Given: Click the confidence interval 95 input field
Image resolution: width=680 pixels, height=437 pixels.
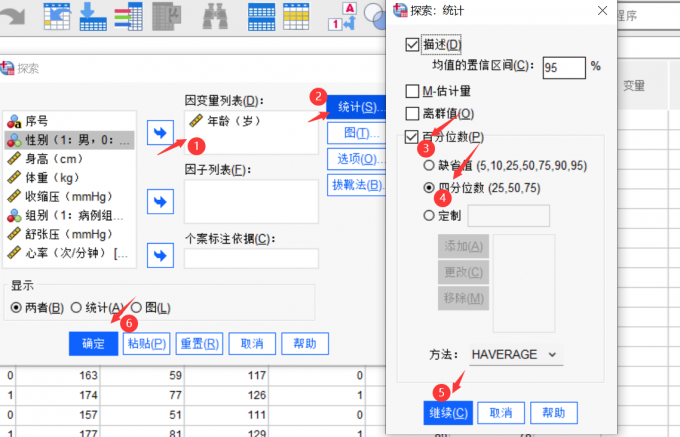Looking at the screenshot, I should click(564, 68).
